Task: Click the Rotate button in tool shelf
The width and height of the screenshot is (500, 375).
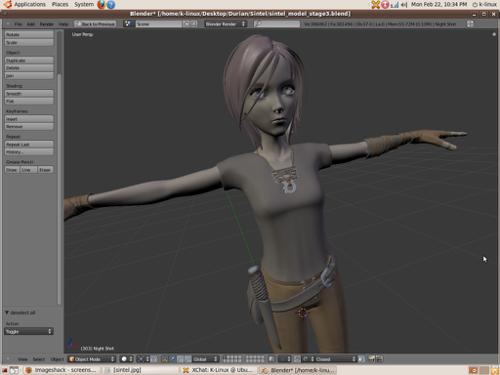Action: pos(29,35)
